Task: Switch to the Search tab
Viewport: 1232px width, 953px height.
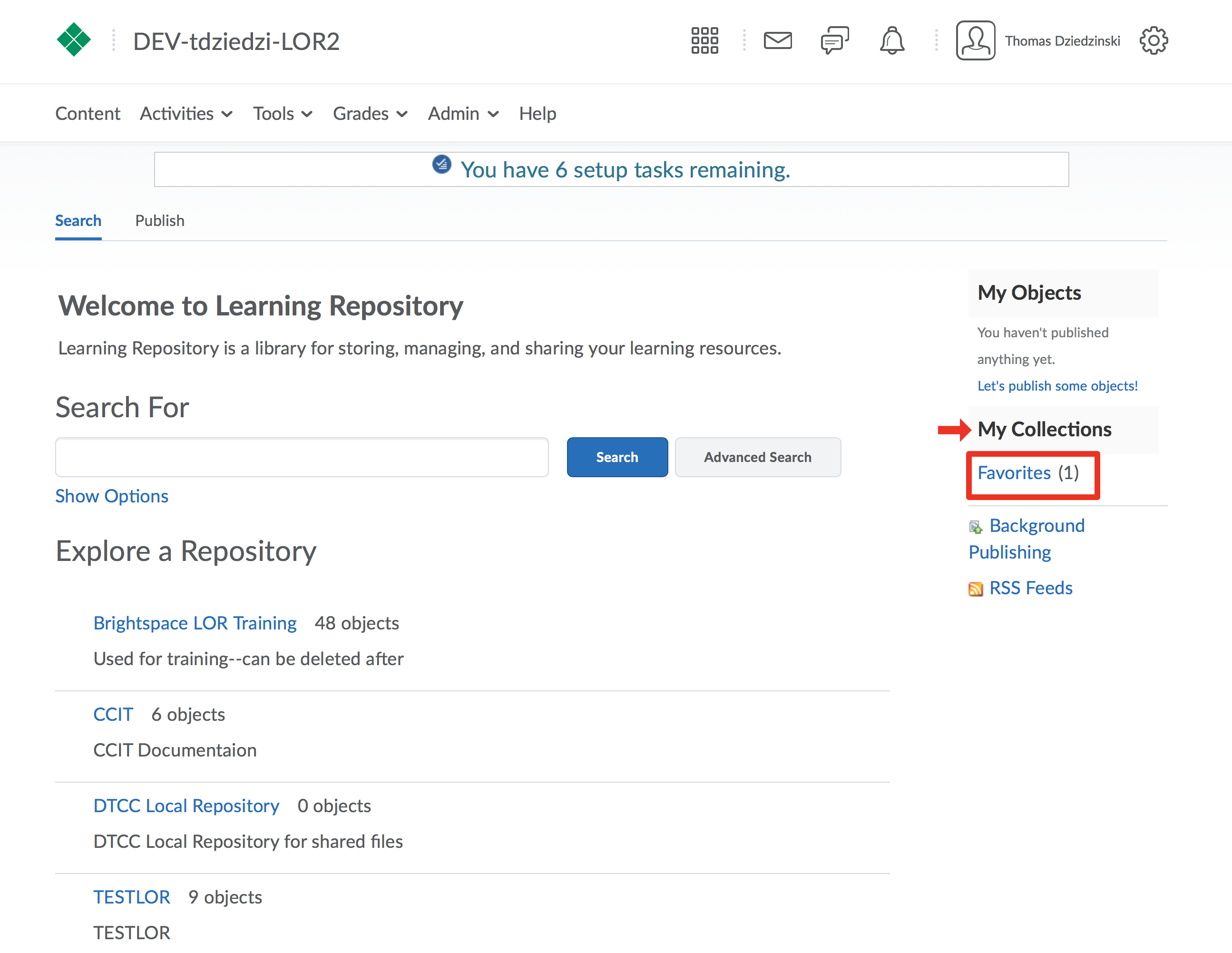Action: click(78, 221)
